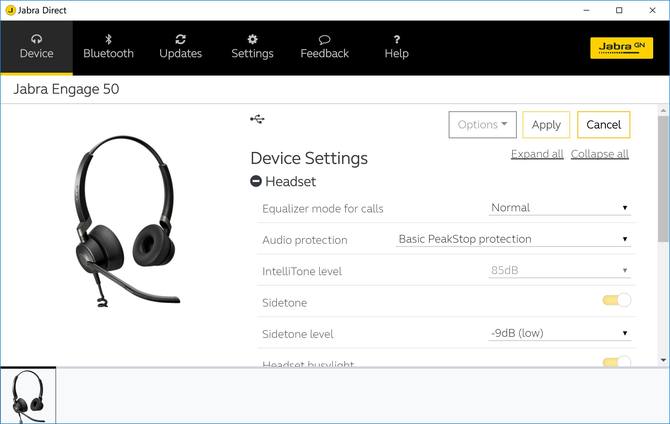The image size is (670, 424).
Task: Click the Expand all link
Action: (x=537, y=154)
